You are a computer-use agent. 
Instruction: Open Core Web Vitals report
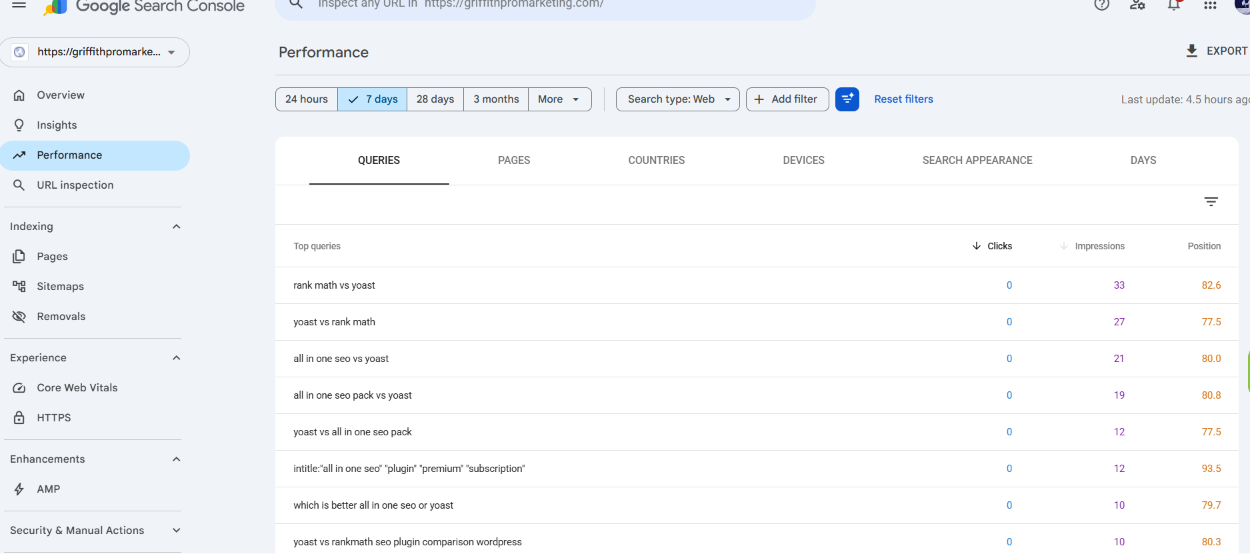95,388
